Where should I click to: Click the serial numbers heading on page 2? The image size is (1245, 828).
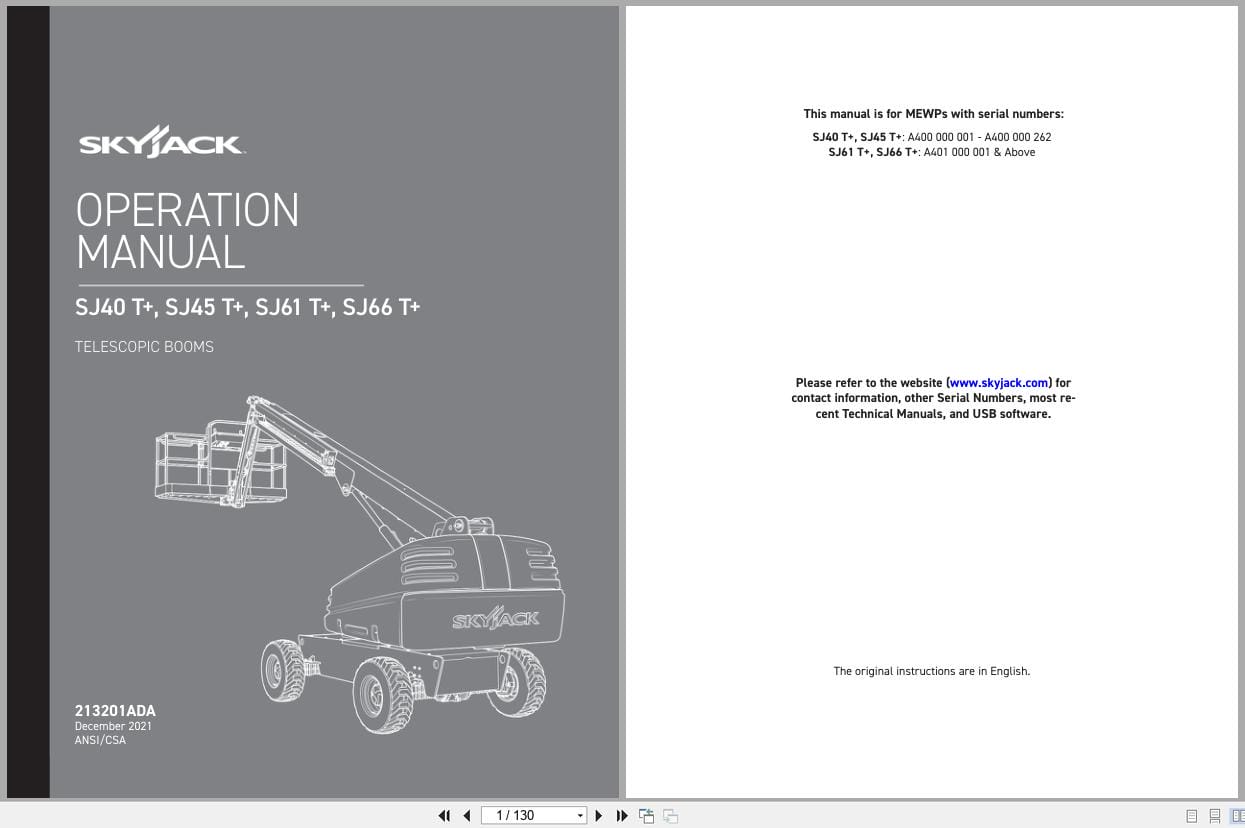(932, 113)
